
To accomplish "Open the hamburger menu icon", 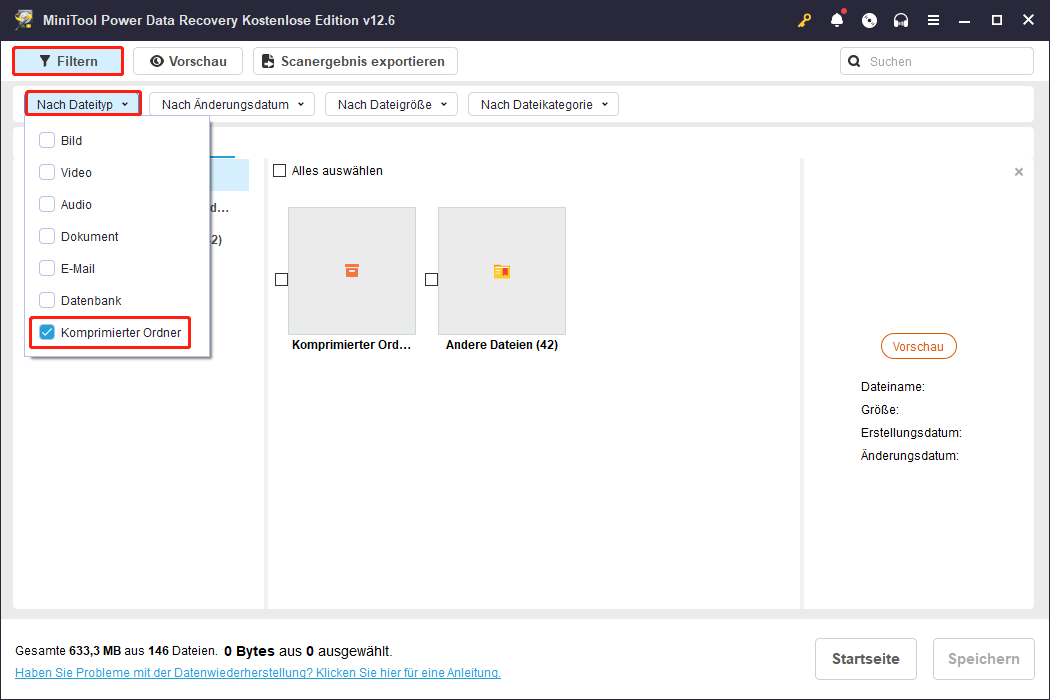I will (933, 20).
